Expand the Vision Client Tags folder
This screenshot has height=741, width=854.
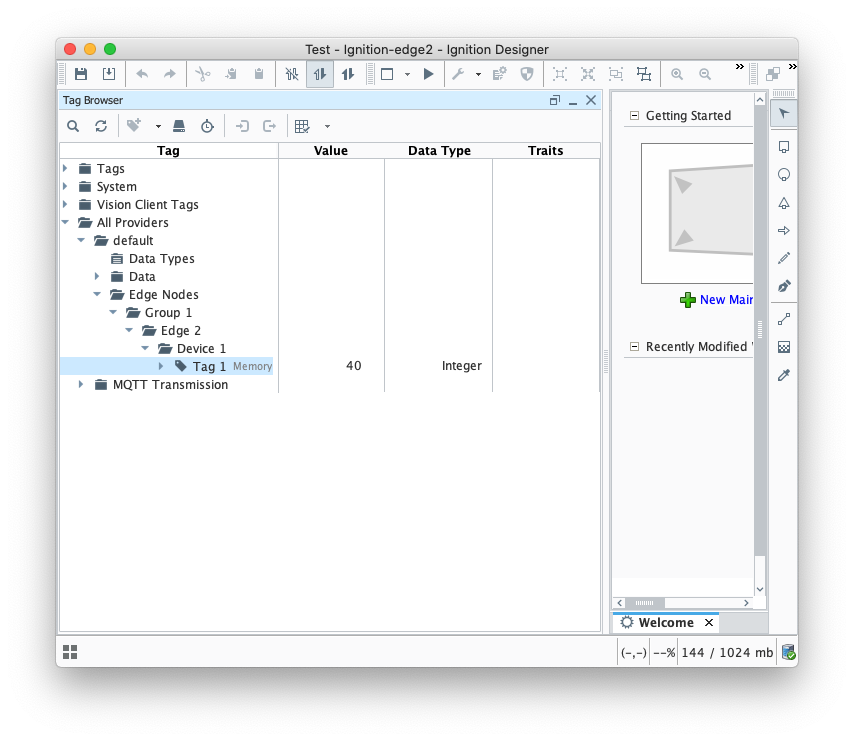click(65, 204)
